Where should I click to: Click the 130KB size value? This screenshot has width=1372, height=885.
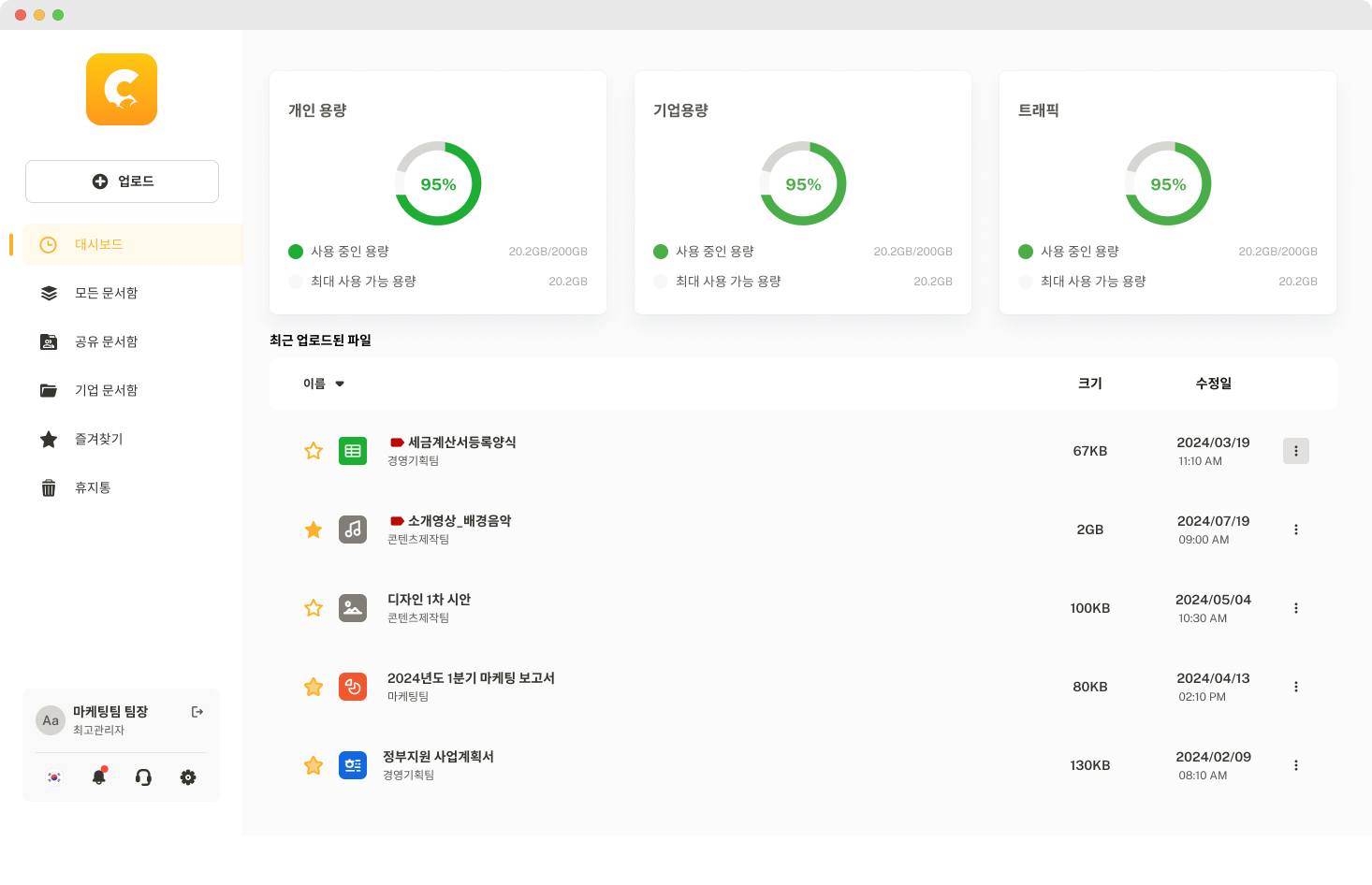(1090, 765)
